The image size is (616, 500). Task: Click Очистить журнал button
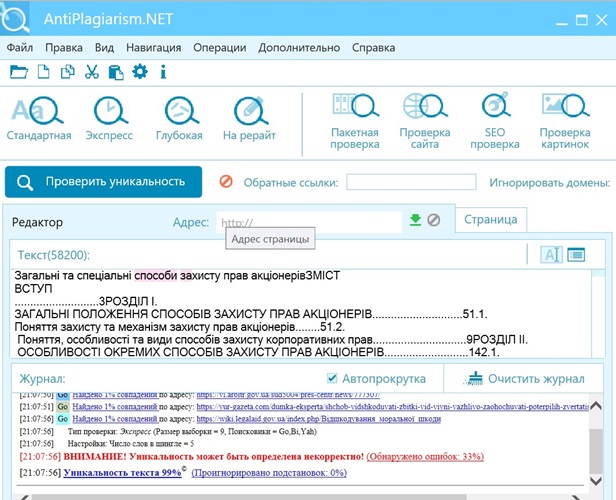524,378
